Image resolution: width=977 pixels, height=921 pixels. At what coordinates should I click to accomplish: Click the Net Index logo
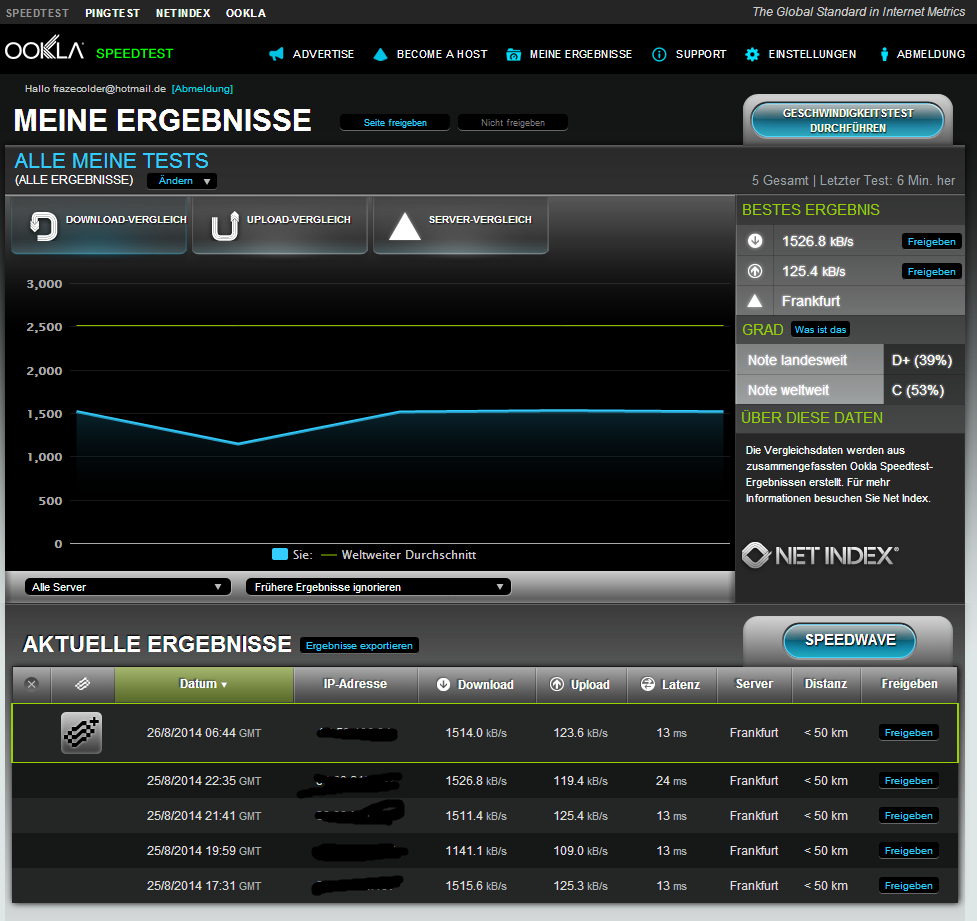(x=820, y=555)
